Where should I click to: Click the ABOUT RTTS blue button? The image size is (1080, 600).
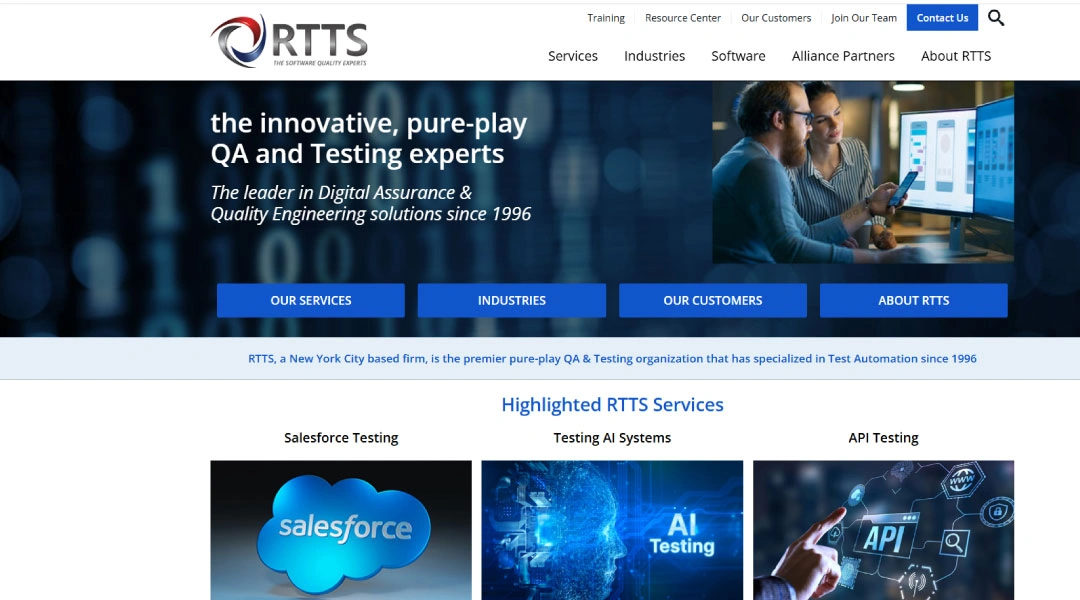[913, 300]
